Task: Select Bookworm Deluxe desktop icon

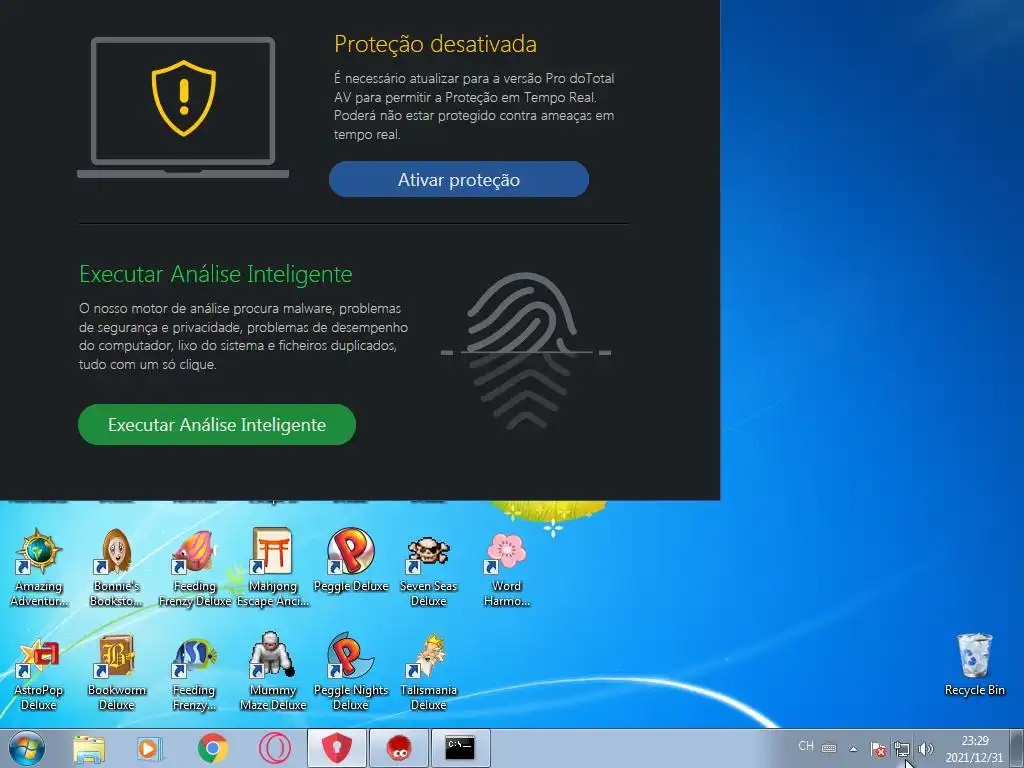Action: coord(116,673)
